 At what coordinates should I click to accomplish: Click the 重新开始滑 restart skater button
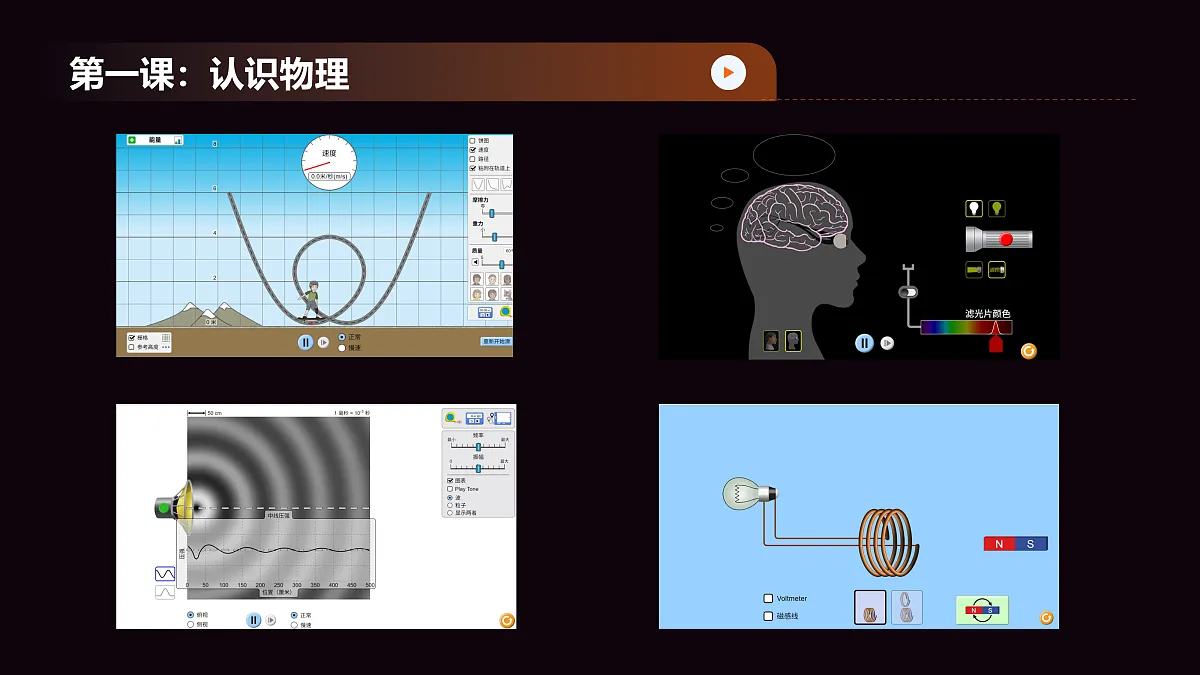(x=496, y=341)
